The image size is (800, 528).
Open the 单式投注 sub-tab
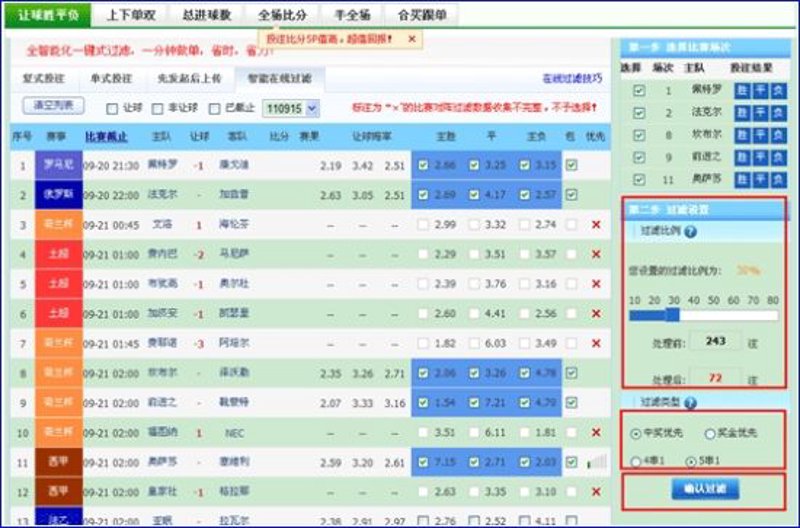[111, 79]
